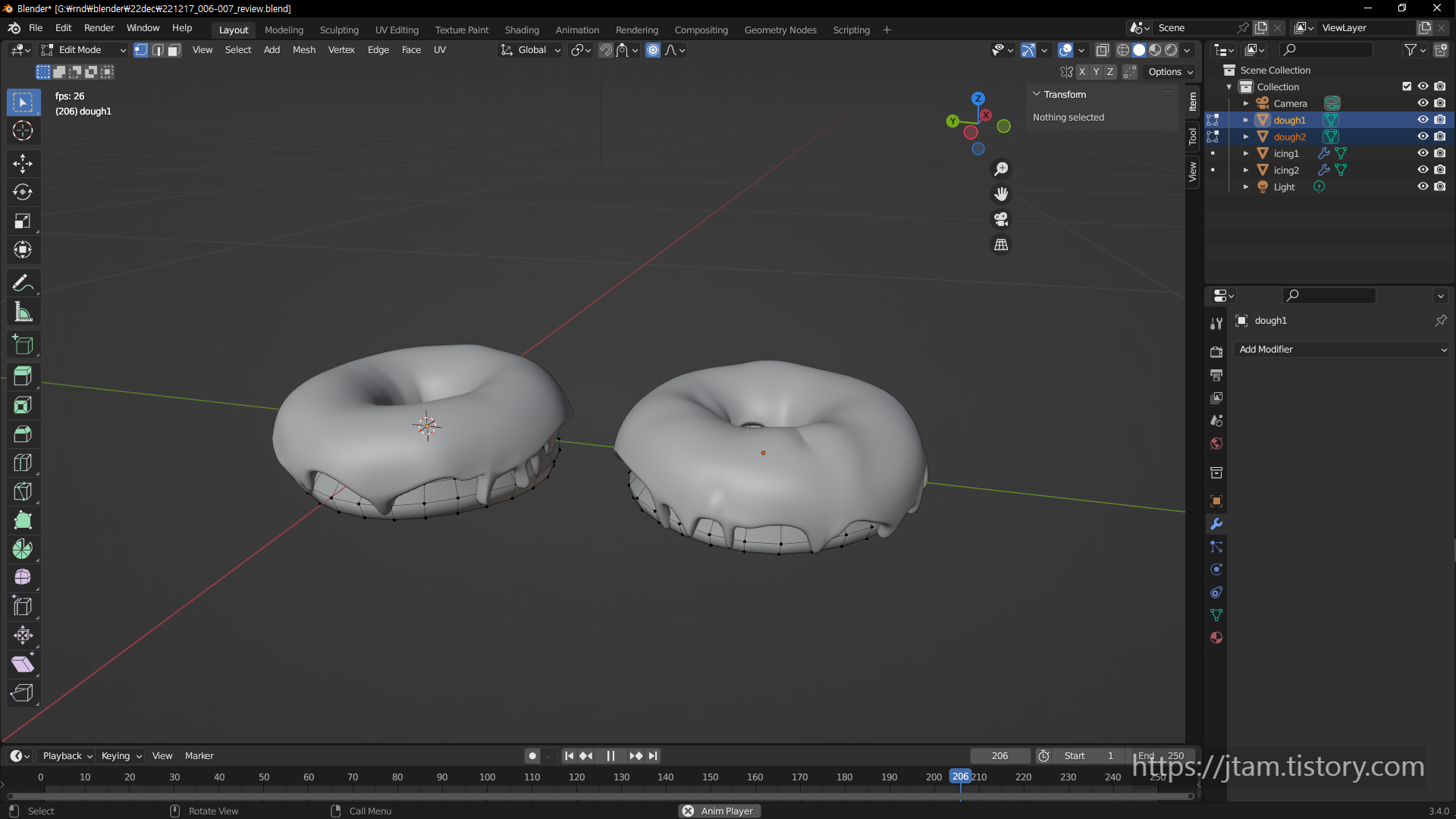Open the Material properties tab
Viewport: 1456px width, 819px height.
pyautogui.click(x=1216, y=638)
